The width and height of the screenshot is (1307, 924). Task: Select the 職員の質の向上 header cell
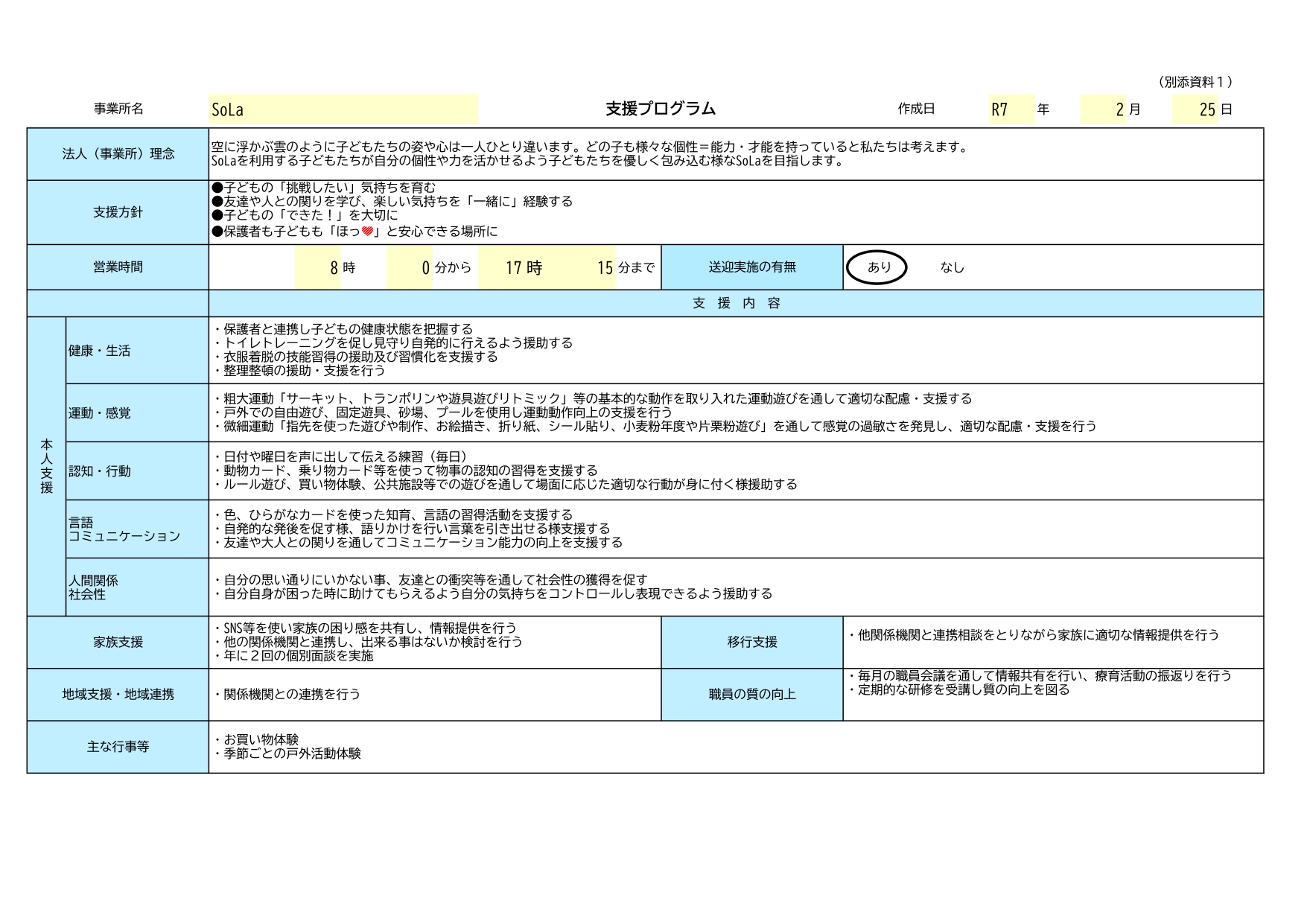tap(752, 694)
